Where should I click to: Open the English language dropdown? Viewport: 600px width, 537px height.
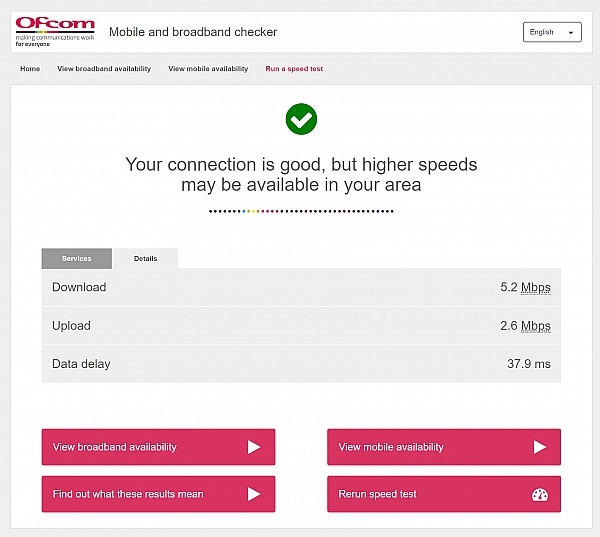click(552, 32)
